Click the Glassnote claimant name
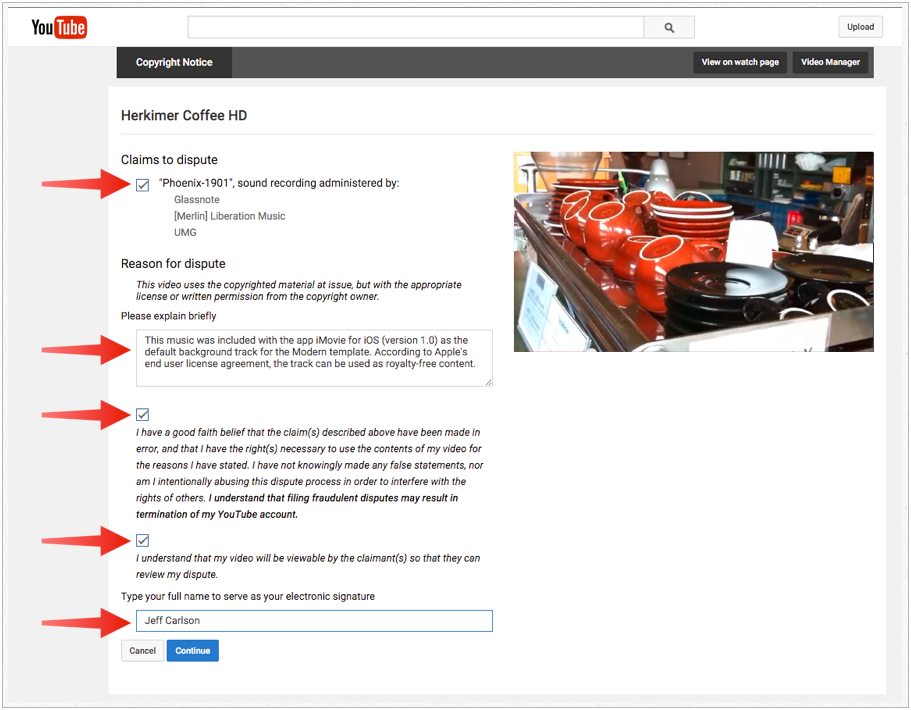Image resolution: width=911 pixels, height=710 pixels. (x=197, y=200)
